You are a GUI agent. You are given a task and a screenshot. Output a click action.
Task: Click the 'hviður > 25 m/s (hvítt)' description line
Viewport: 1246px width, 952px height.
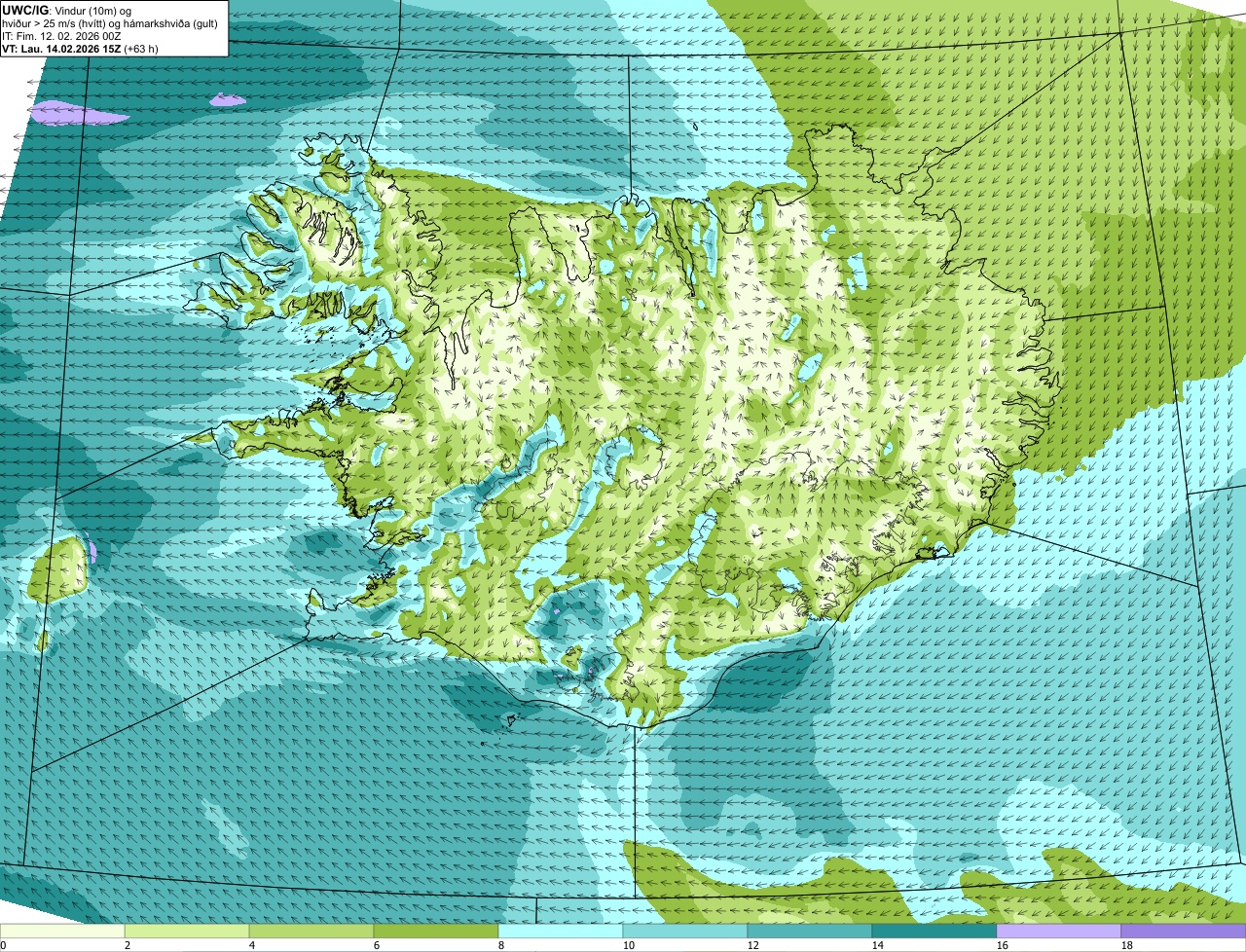[110, 23]
